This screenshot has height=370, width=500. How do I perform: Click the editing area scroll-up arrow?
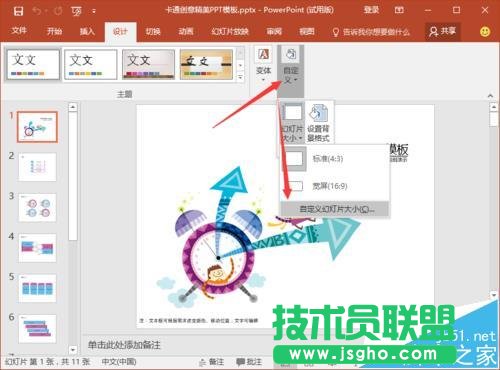pyautogui.click(x=494, y=107)
